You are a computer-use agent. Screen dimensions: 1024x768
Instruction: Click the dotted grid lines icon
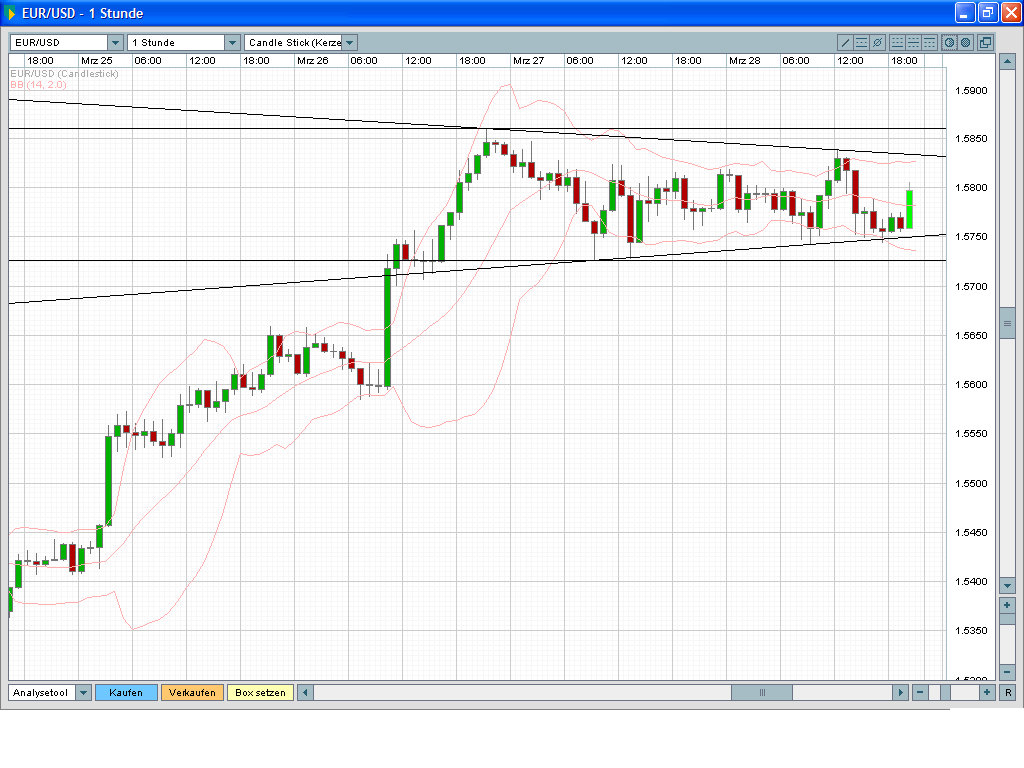[898, 42]
